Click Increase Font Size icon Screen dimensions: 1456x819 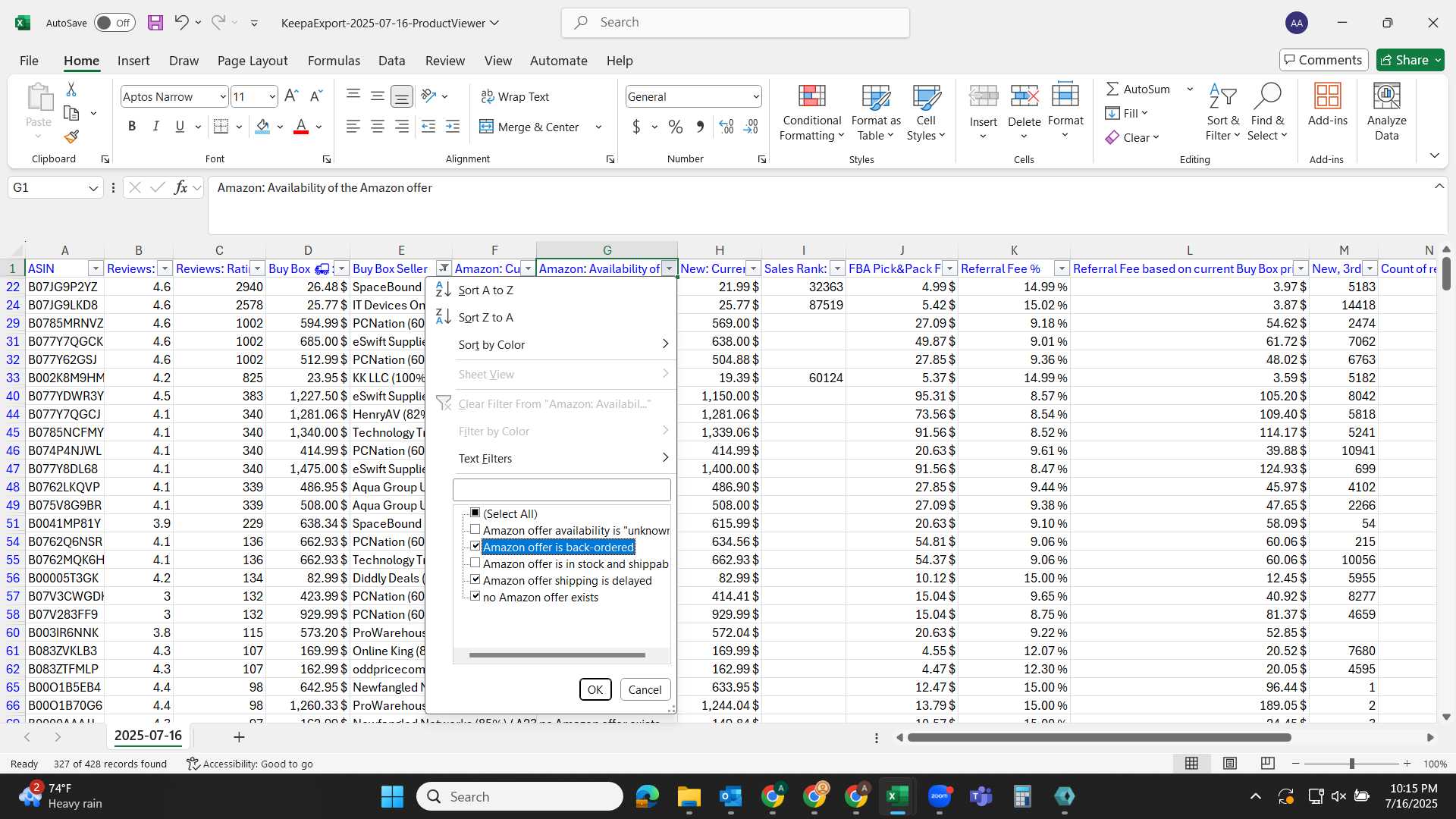tap(291, 96)
